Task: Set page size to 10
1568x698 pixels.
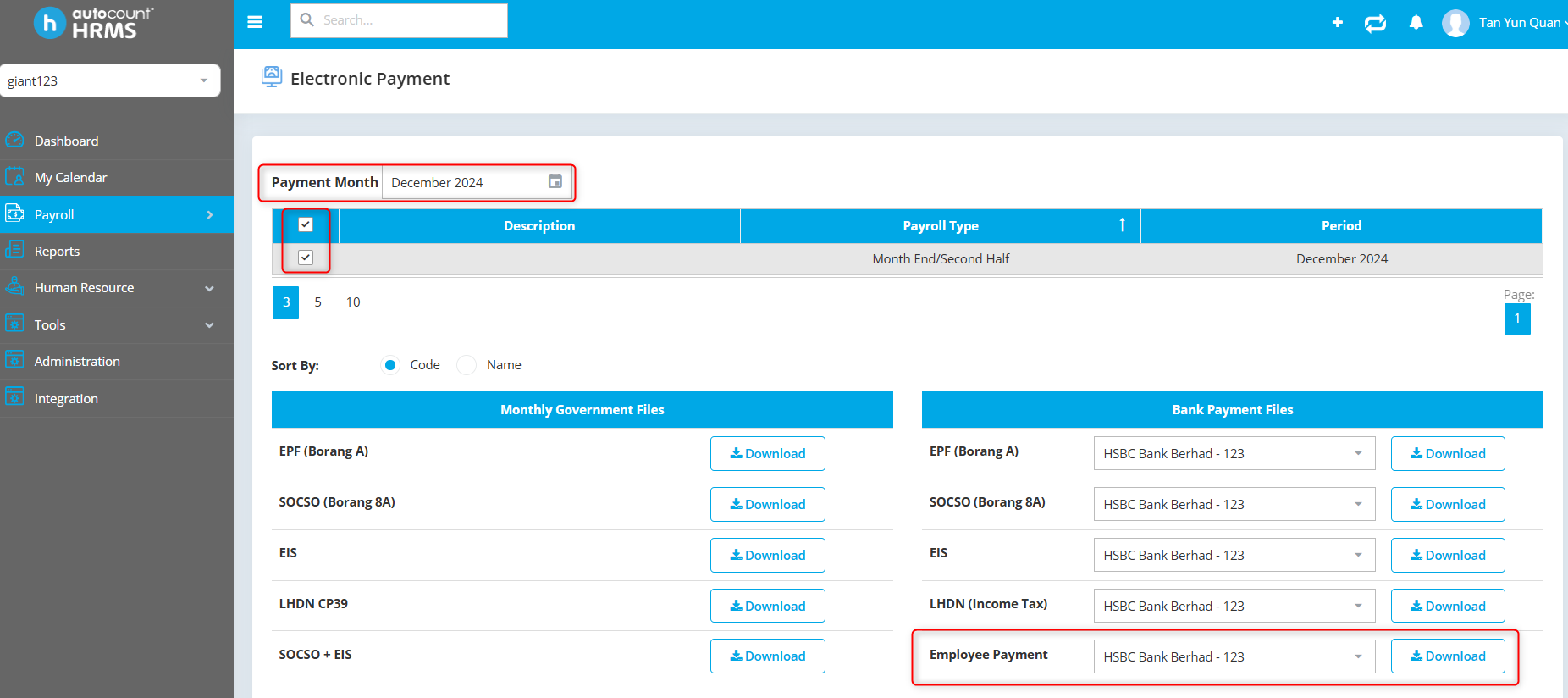Action: pos(353,302)
